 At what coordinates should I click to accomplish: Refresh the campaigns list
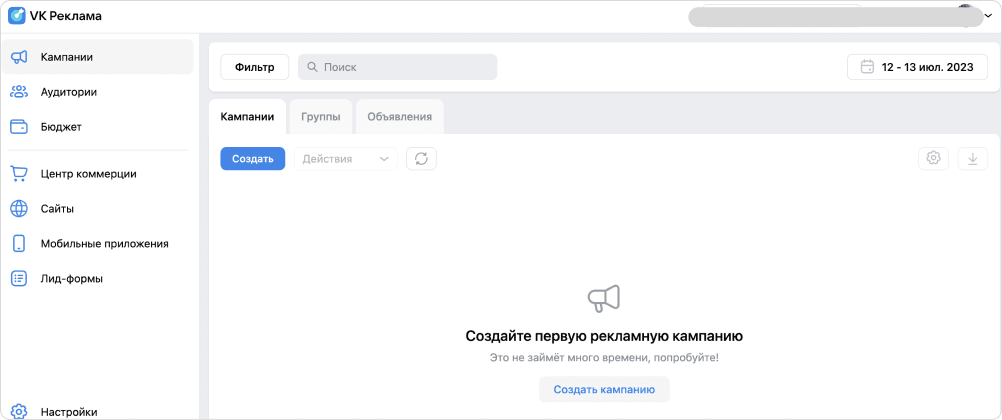click(421, 159)
